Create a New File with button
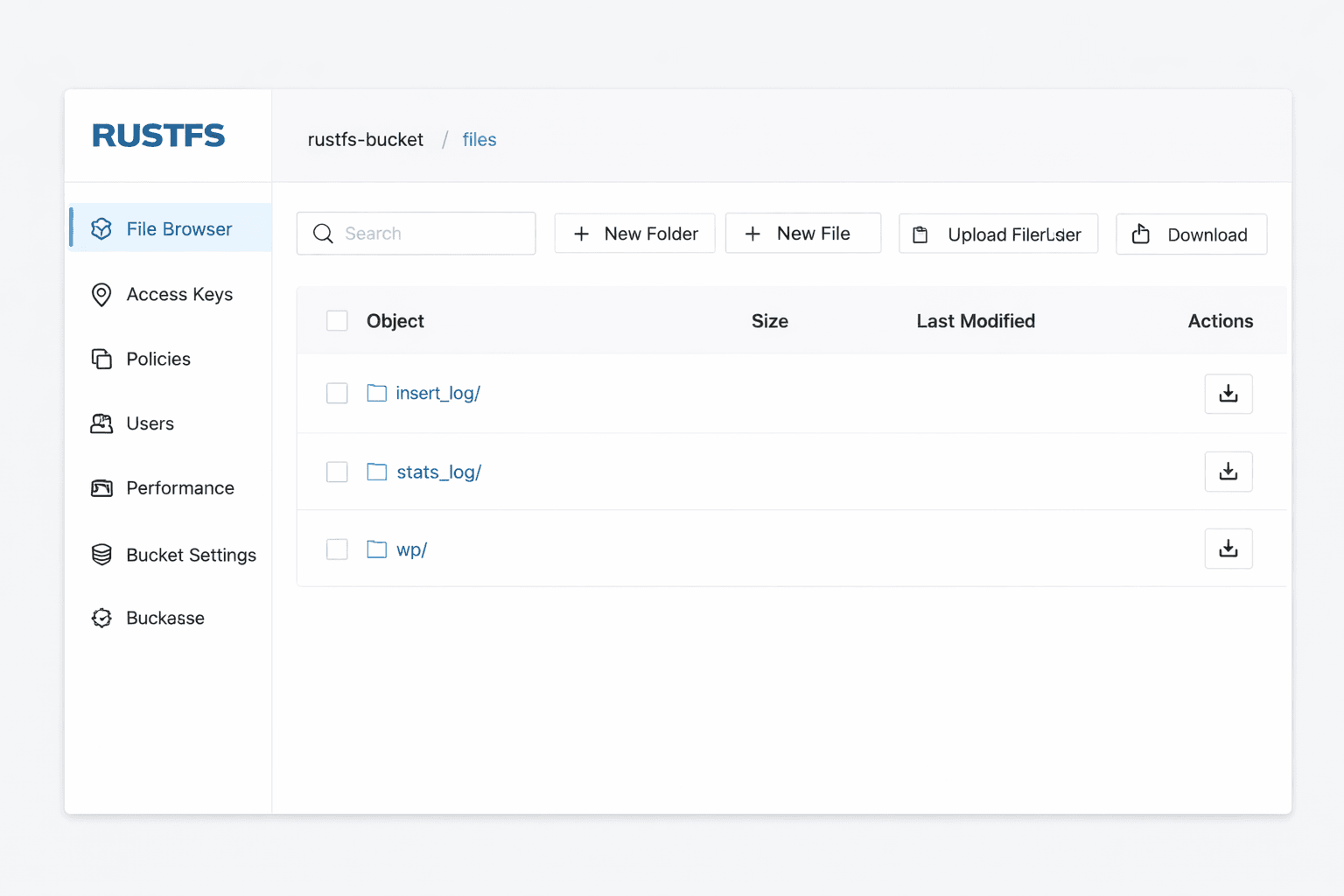Viewport: 1344px width, 896px height. click(802, 234)
